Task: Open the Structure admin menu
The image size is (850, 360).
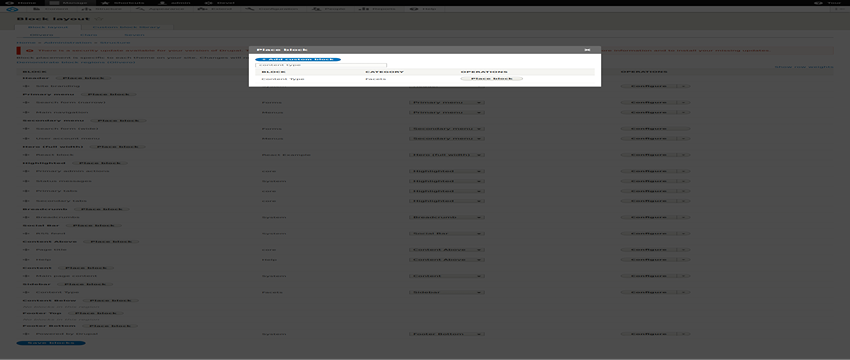Action: point(100,9)
